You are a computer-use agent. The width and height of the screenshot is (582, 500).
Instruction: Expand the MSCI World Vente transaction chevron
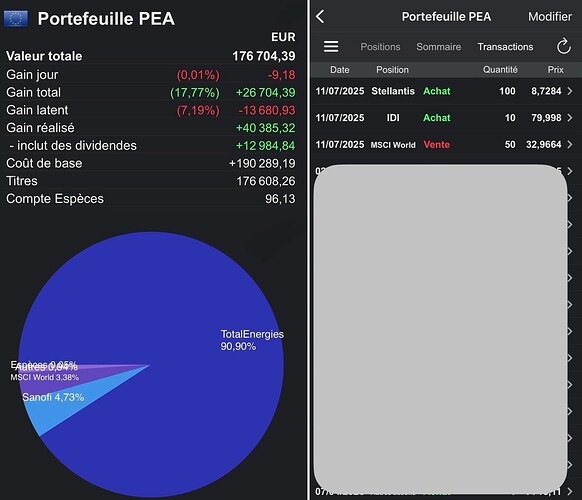point(570,144)
